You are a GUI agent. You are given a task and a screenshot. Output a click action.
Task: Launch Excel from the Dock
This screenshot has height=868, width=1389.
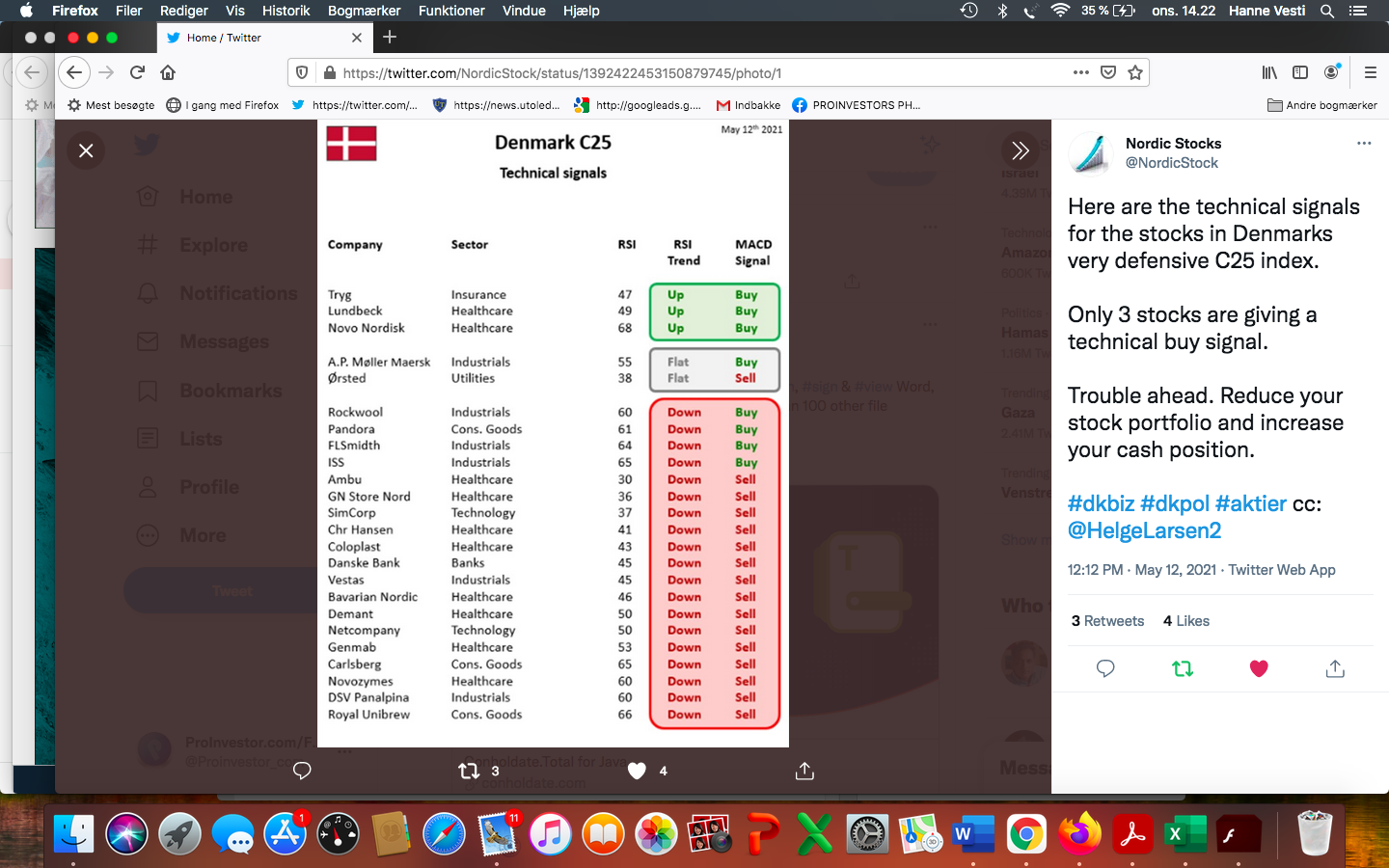point(1185,834)
